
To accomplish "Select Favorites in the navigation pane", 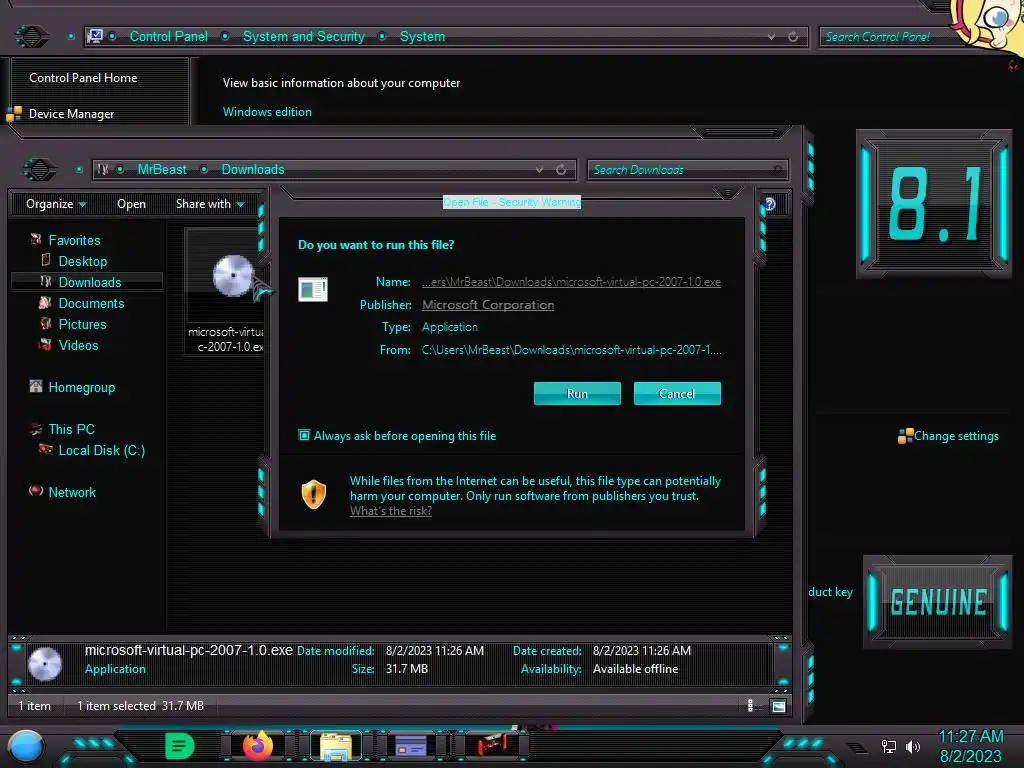I will 74,240.
